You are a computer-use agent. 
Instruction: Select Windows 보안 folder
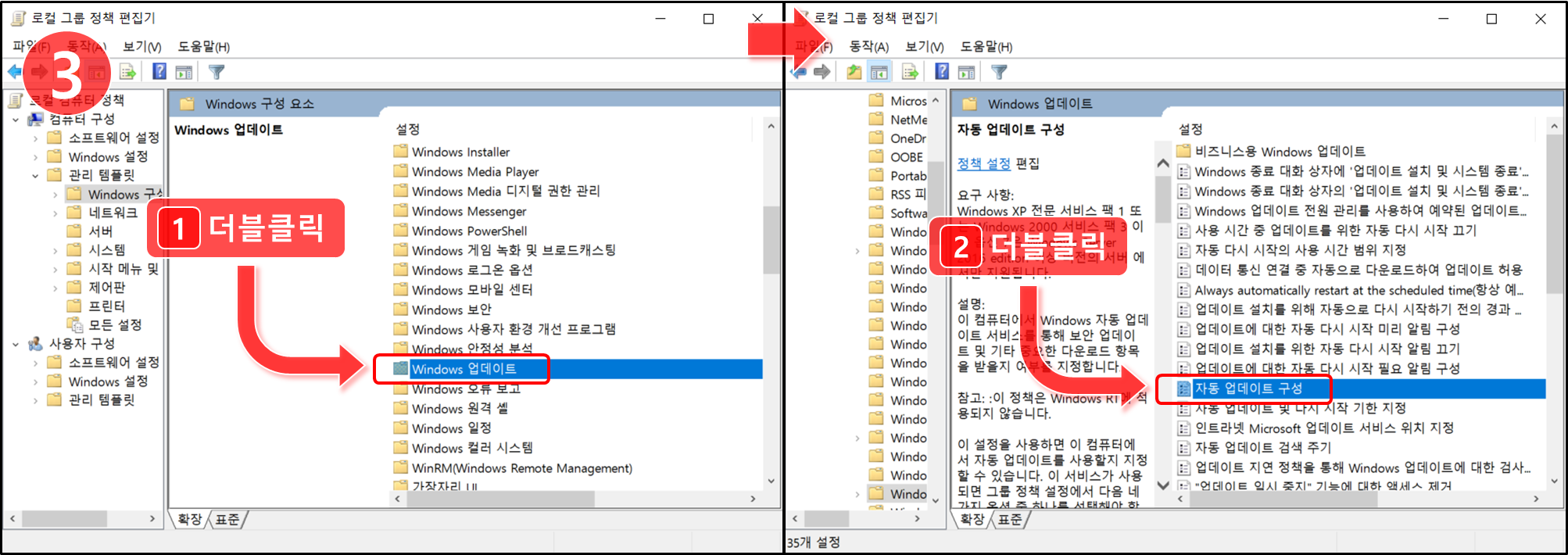[x=452, y=310]
